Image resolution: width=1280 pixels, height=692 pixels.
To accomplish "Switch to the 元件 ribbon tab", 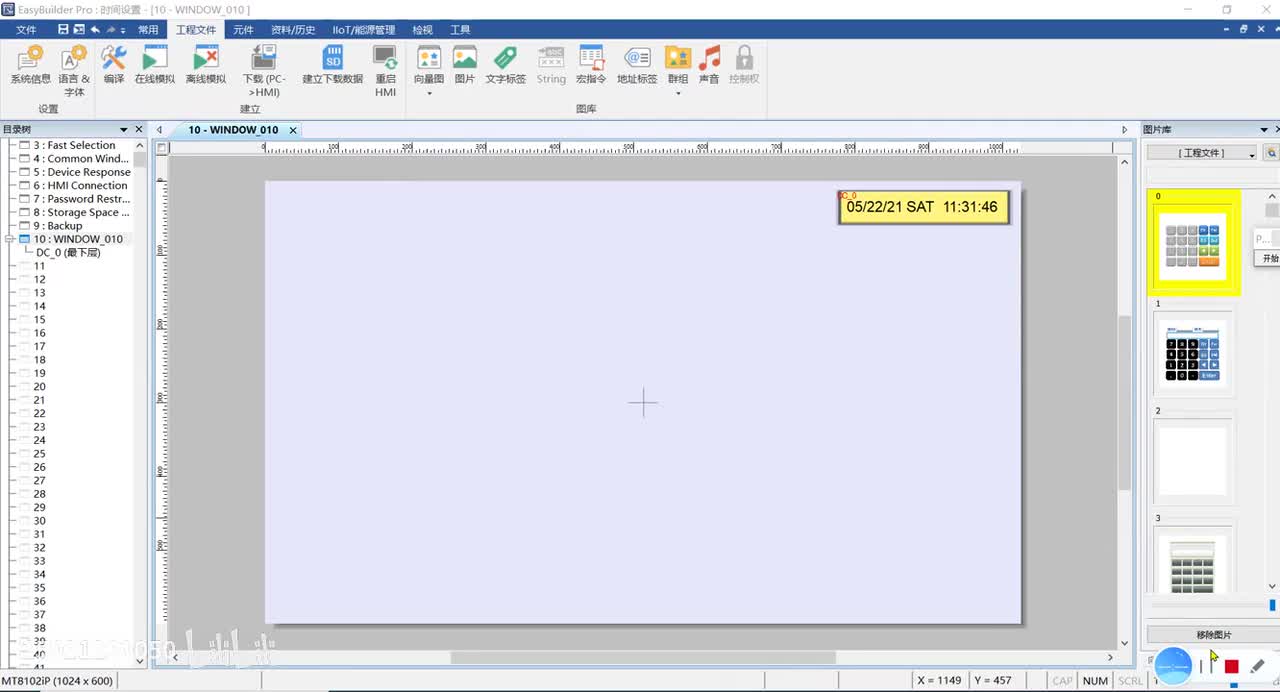I will click(243, 30).
